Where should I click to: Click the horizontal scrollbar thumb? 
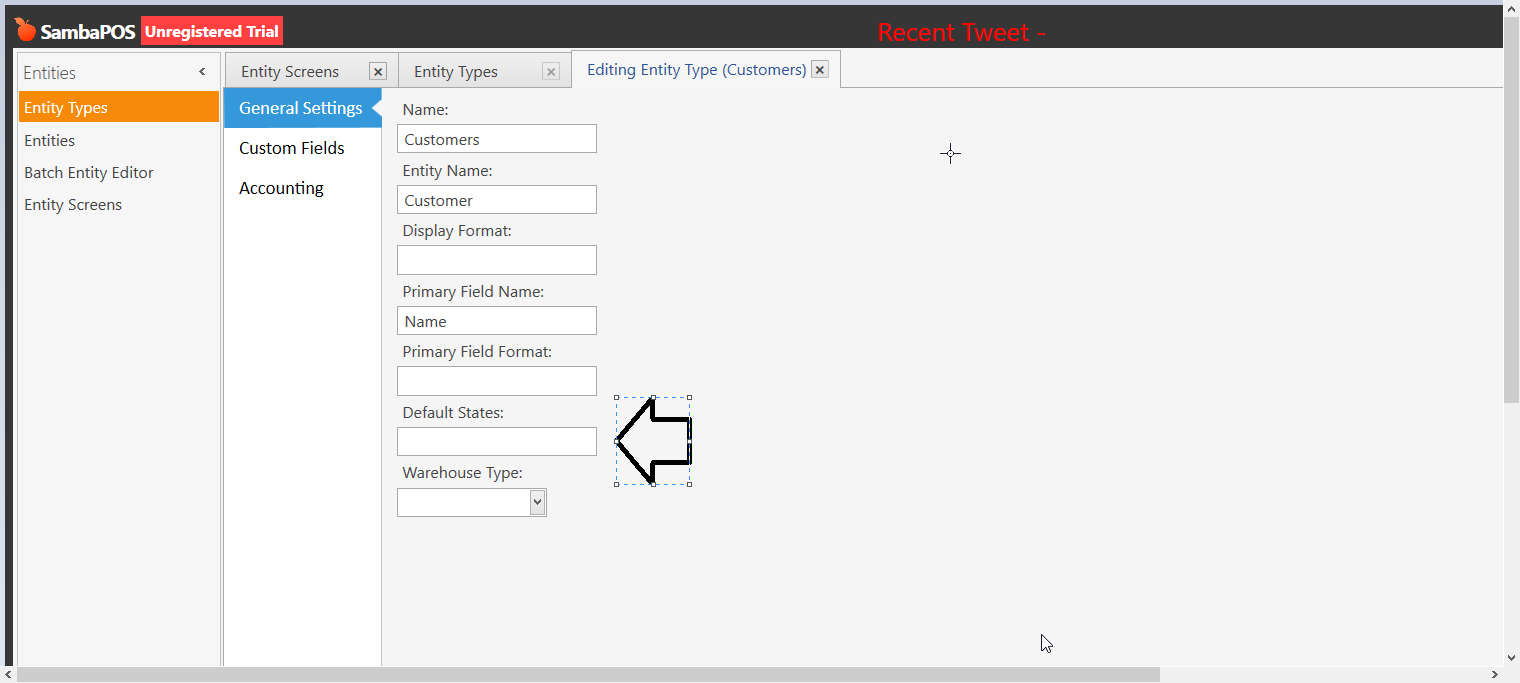pyautogui.click(x=588, y=675)
